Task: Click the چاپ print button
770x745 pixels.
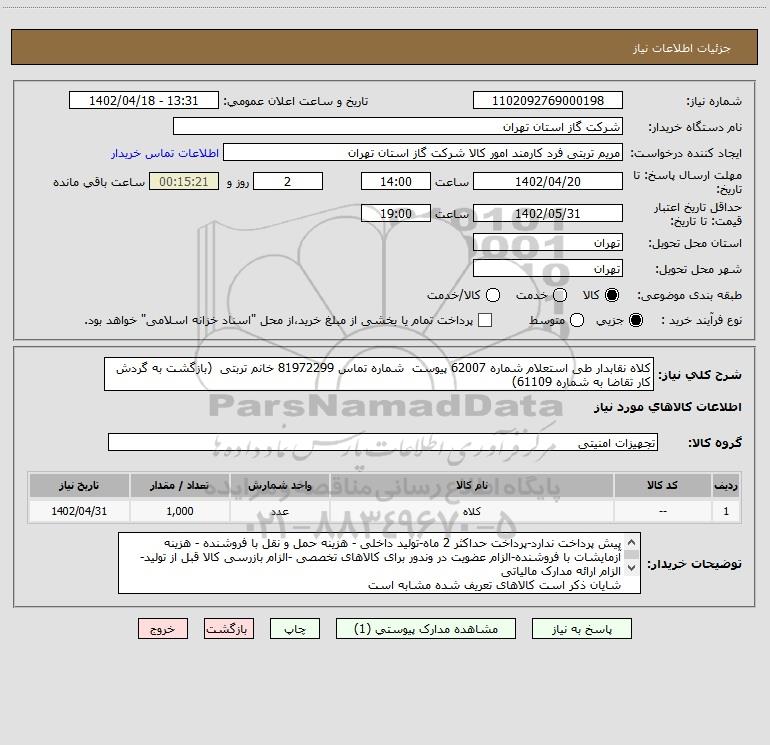Action: (295, 629)
